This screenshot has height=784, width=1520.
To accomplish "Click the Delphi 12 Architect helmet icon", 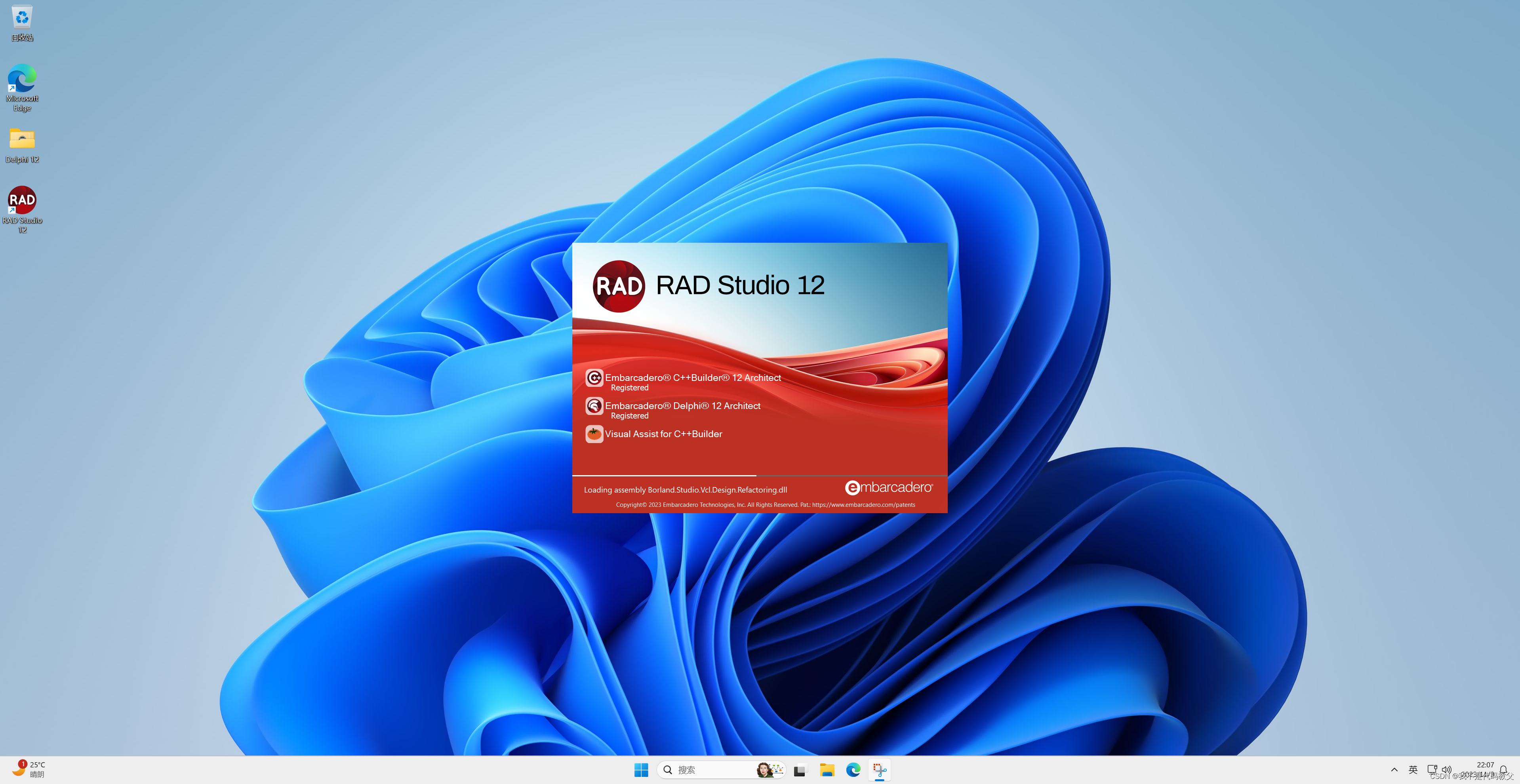I will [x=594, y=406].
